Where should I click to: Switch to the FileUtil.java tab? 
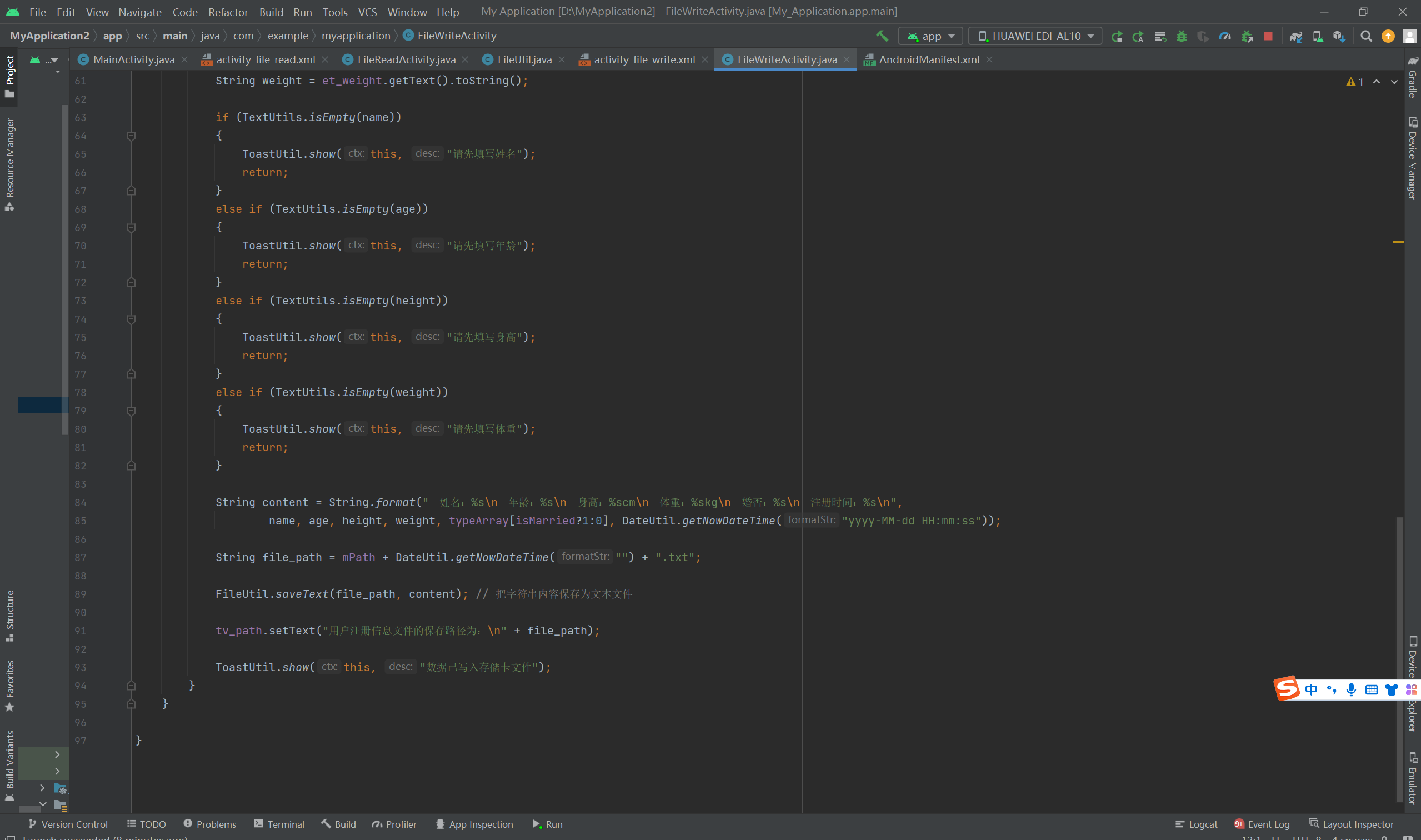524,59
